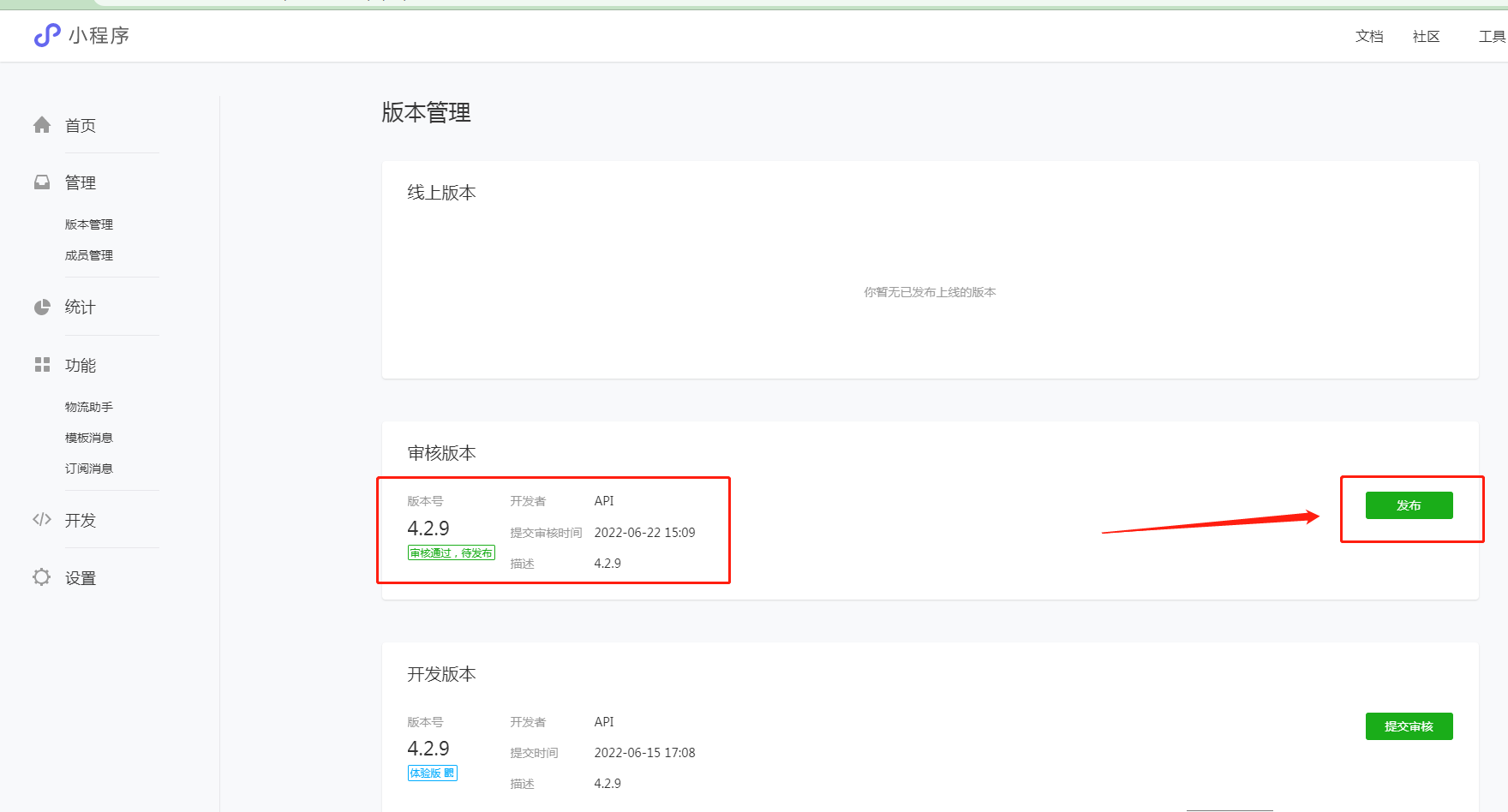The image size is (1508, 812).
Task: Click the 版本管理 page heading
Action: [426, 112]
